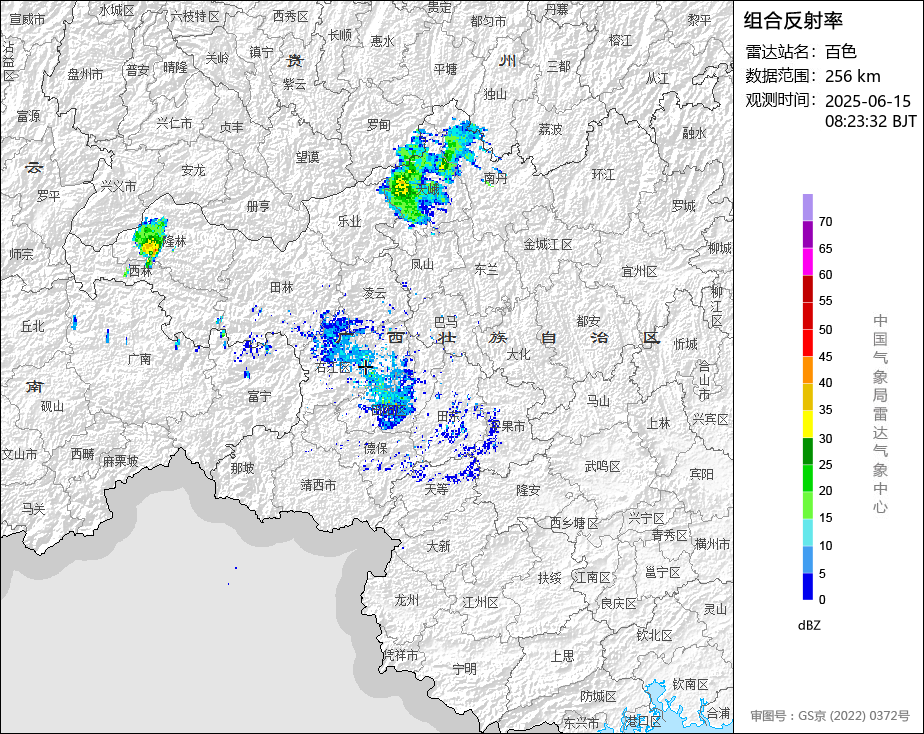Click the 兴义市 map label
This screenshot has width=924, height=734.
(x=118, y=186)
